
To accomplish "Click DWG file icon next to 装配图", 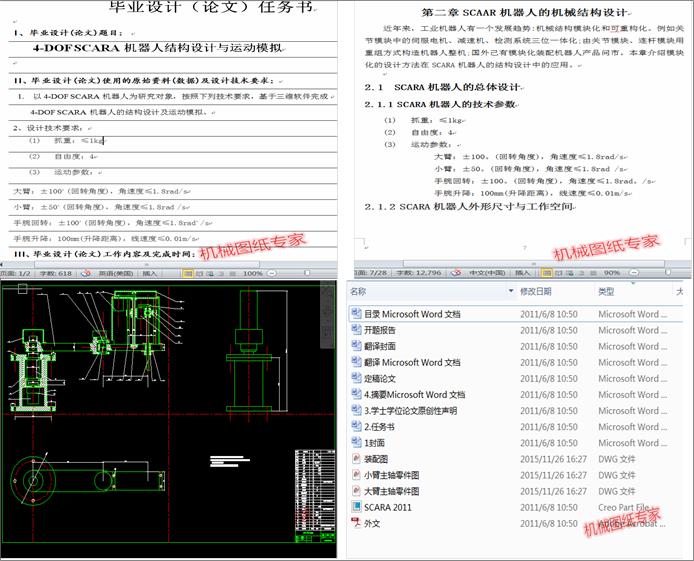I will click(356, 458).
